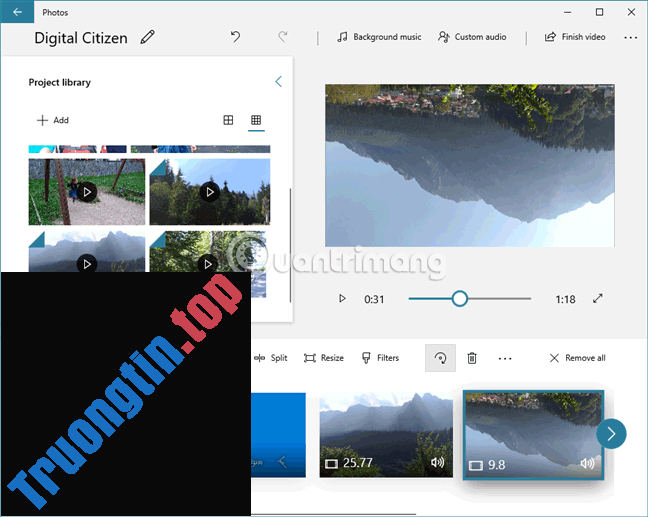Screen dimensions: 648x517
Task: Rotate the selected clip
Action: pos(441,358)
